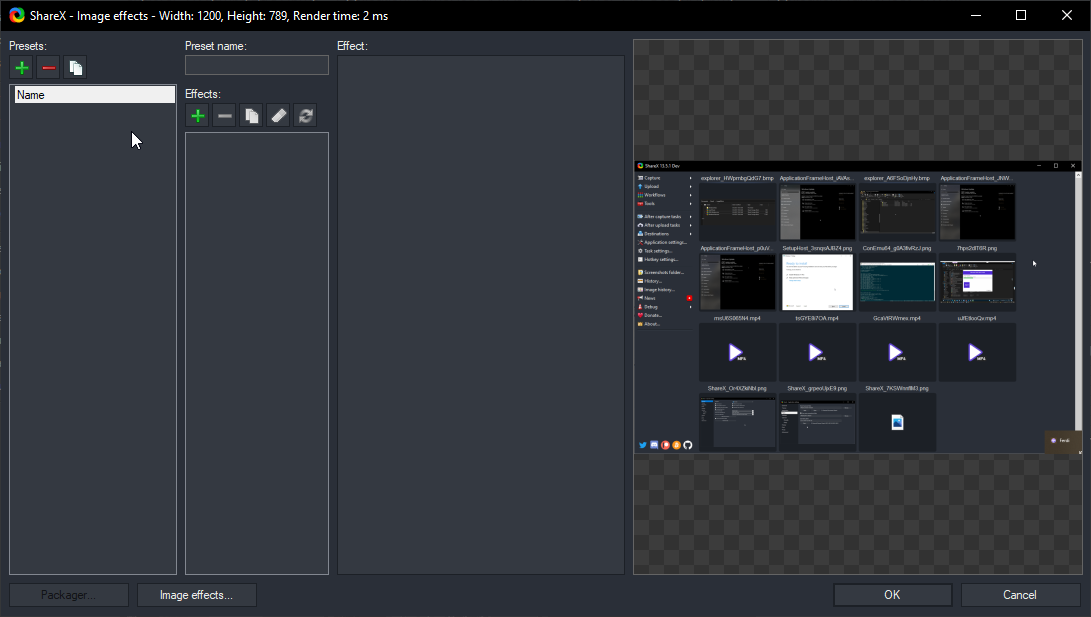The width and height of the screenshot is (1091, 617).
Task: Click the ShareX logo in title bar
Action: pos(17,15)
